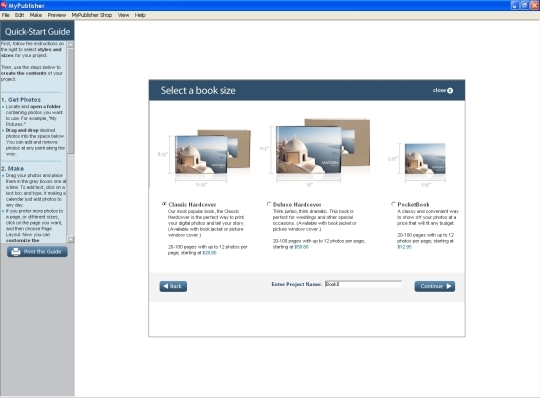Open the Make menu

coord(36,15)
